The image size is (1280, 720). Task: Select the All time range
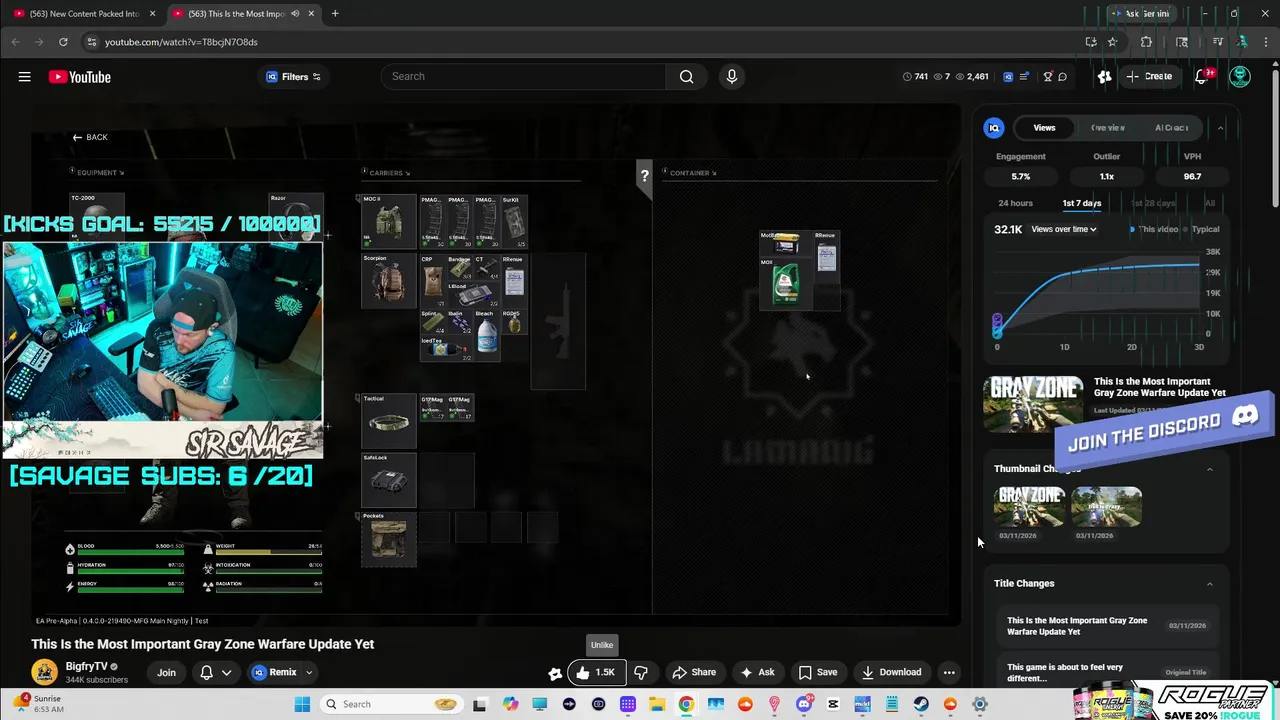point(1210,203)
